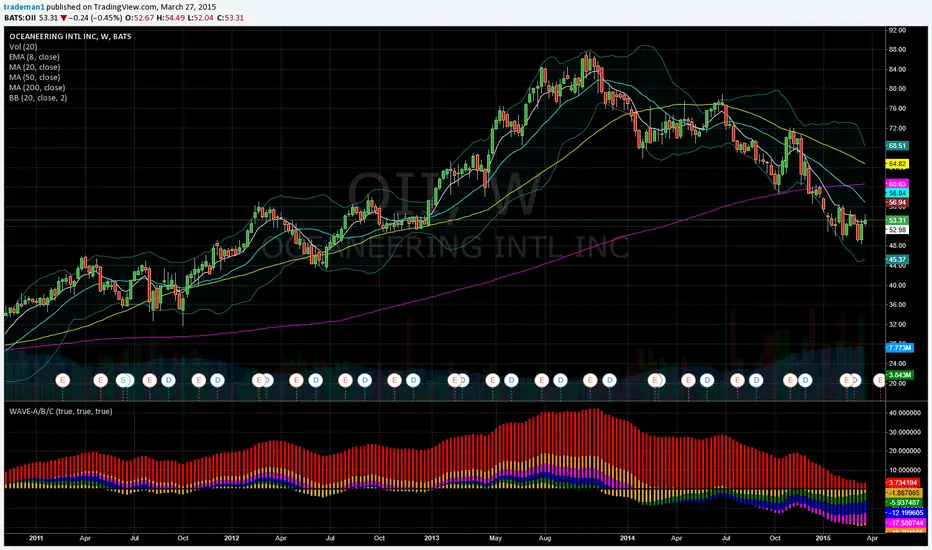Screen dimensions: 932x550
Task: Open the trademan1 author link
Action: coord(24,7)
